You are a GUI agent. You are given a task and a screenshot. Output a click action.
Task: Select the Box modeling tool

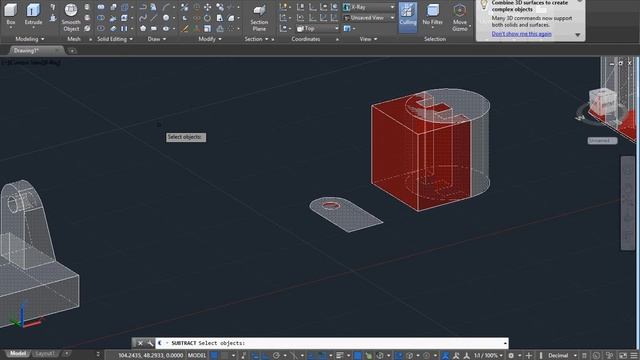point(11,16)
